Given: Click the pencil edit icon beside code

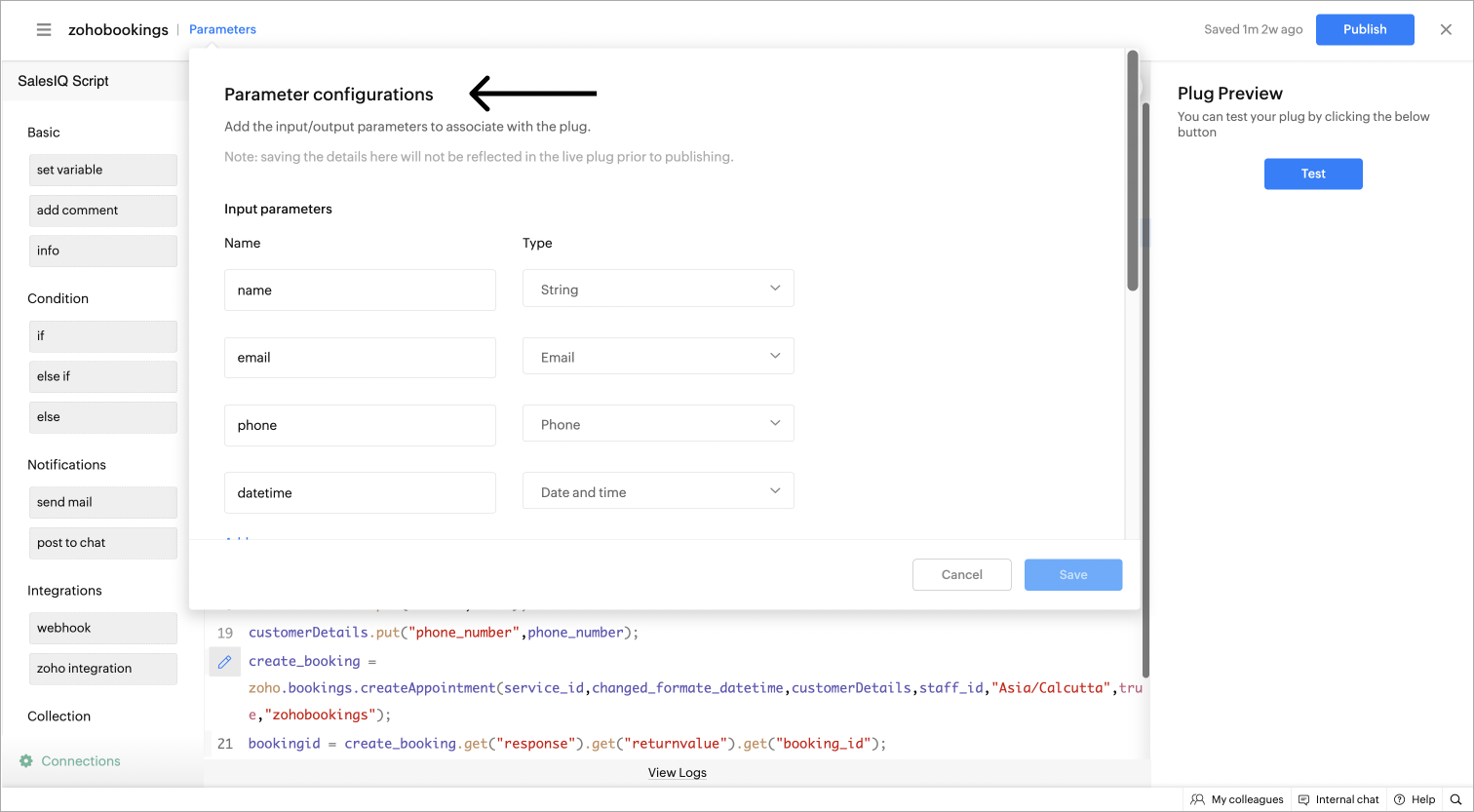Looking at the screenshot, I should [224, 662].
